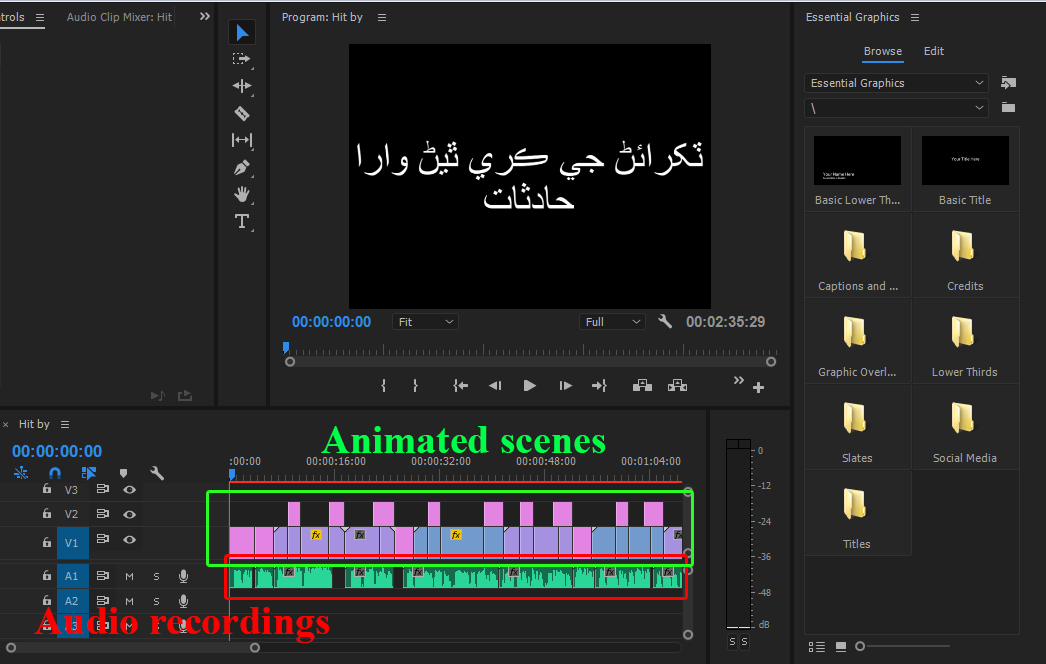
Task: Target the A1 track header
Action: [72, 576]
